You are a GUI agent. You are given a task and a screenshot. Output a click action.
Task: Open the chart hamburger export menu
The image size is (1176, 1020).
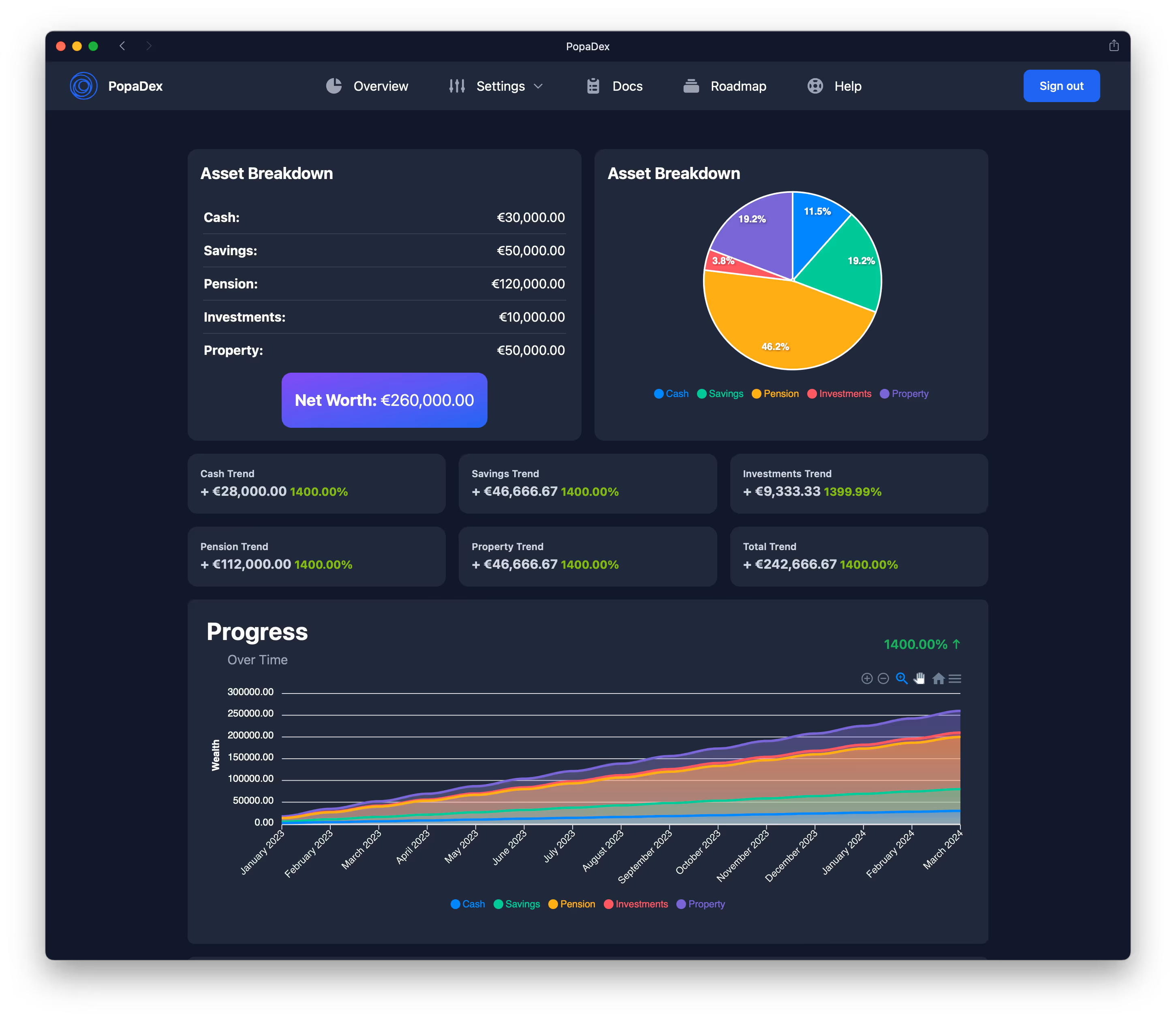955,679
